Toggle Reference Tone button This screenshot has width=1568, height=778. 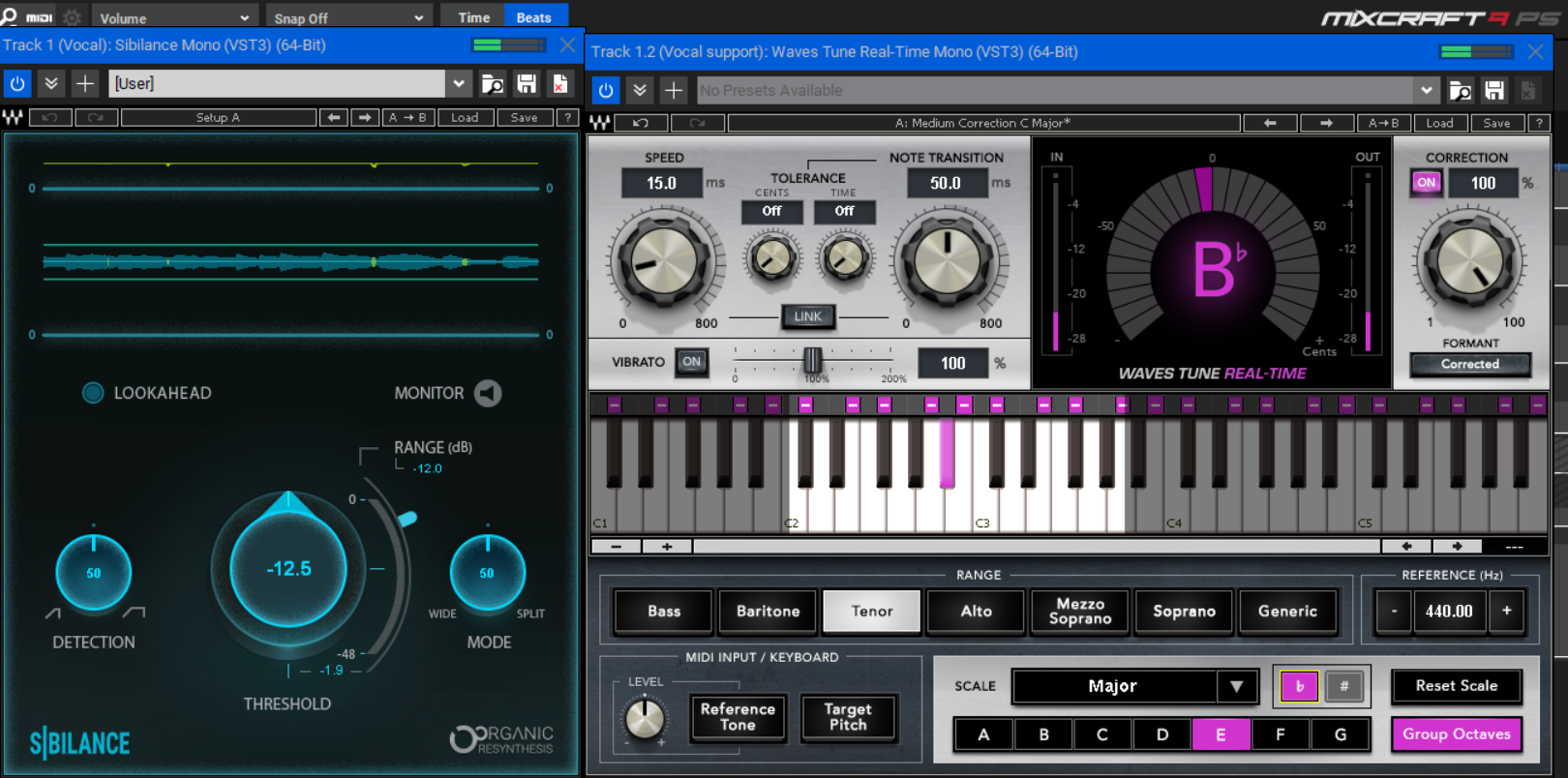coord(738,717)
